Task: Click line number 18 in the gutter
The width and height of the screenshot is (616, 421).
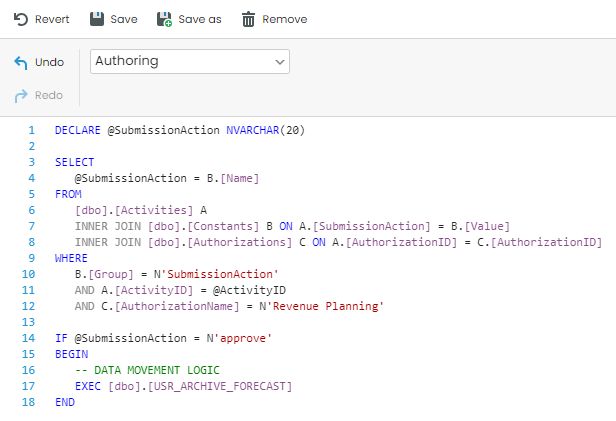Action: pos(28,402)
